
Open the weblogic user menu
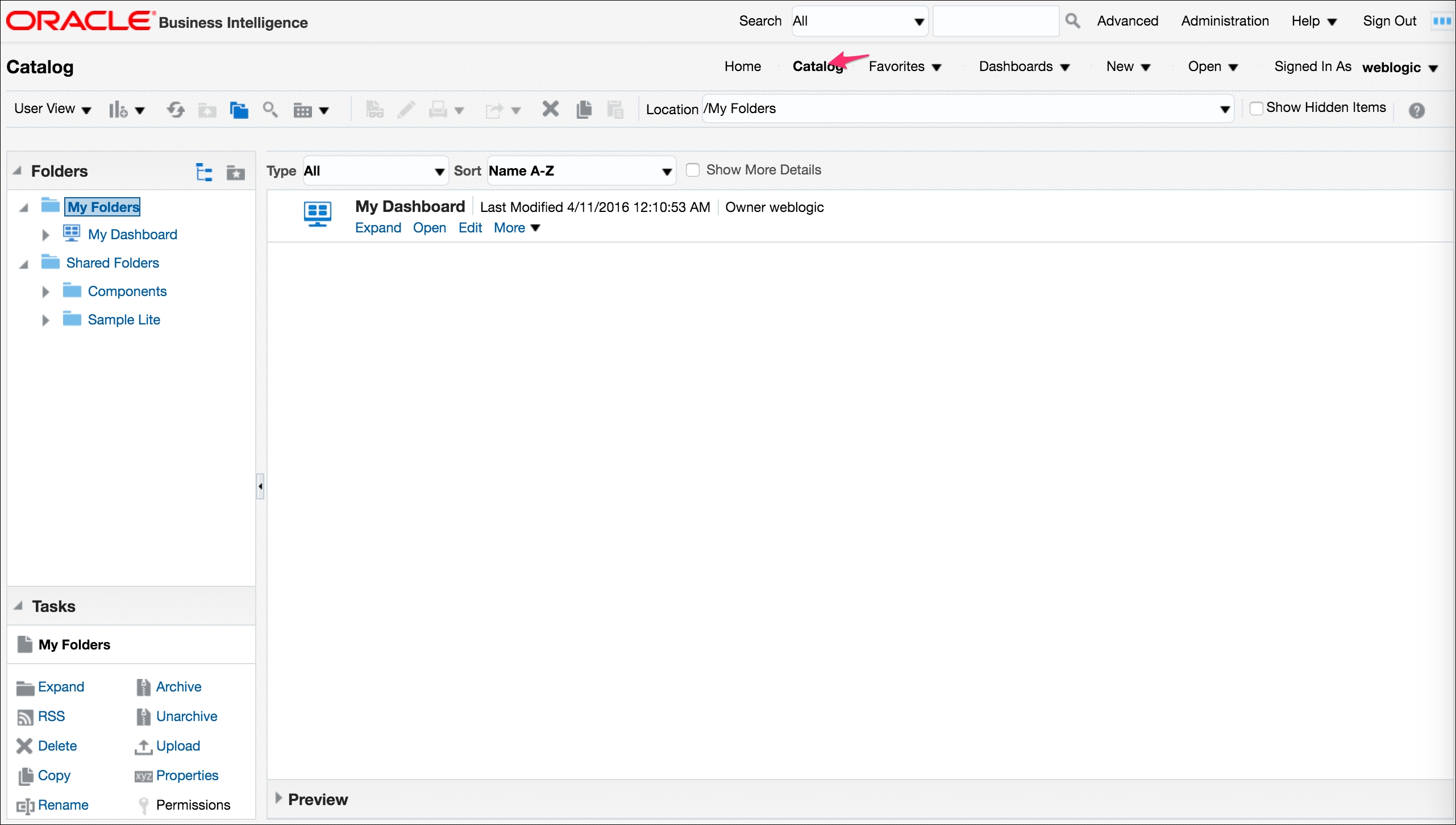(x=1400, y=68)
